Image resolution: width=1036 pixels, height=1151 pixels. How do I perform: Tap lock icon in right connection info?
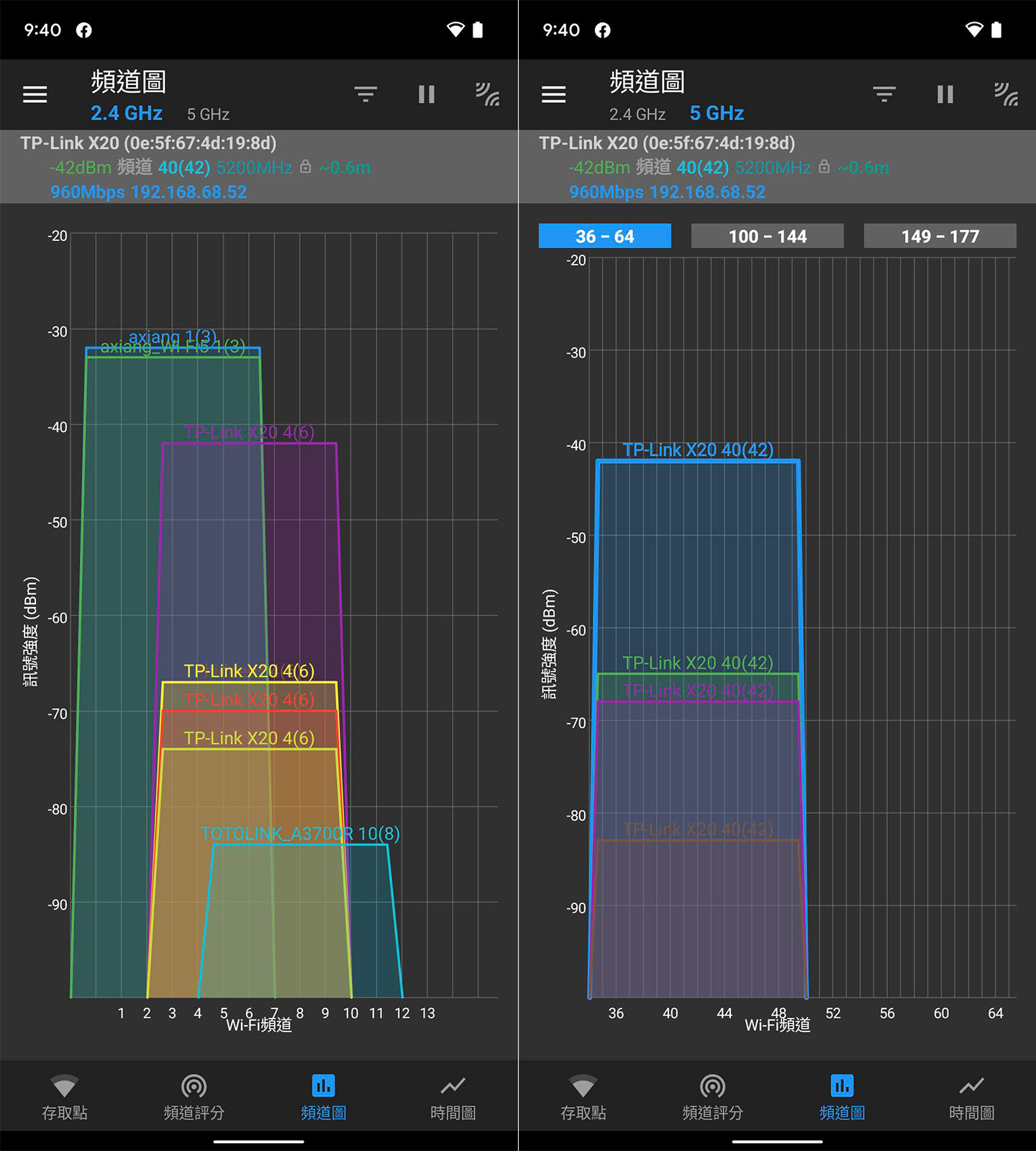(824, 167)
